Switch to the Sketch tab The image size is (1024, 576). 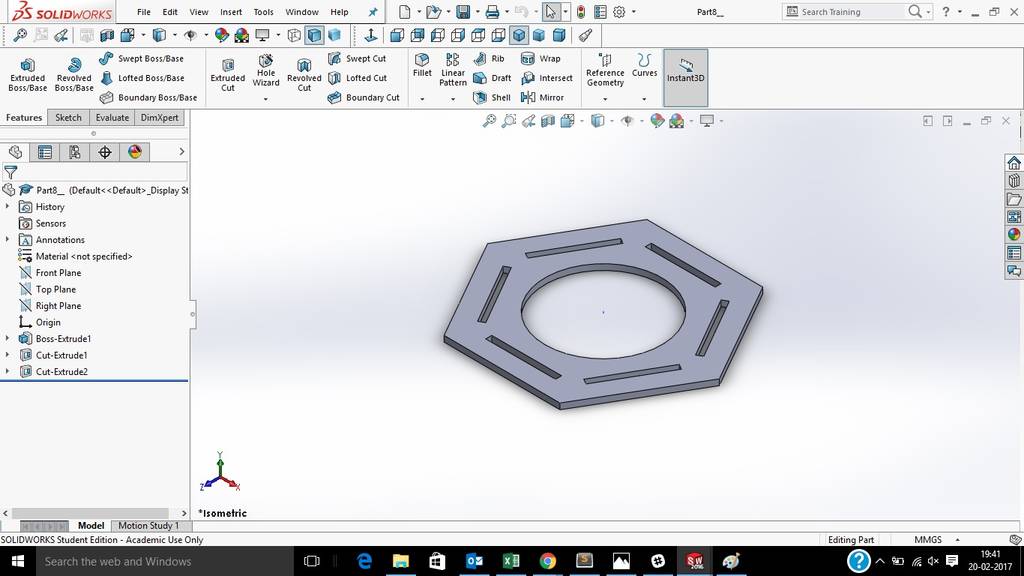(68, 118)
